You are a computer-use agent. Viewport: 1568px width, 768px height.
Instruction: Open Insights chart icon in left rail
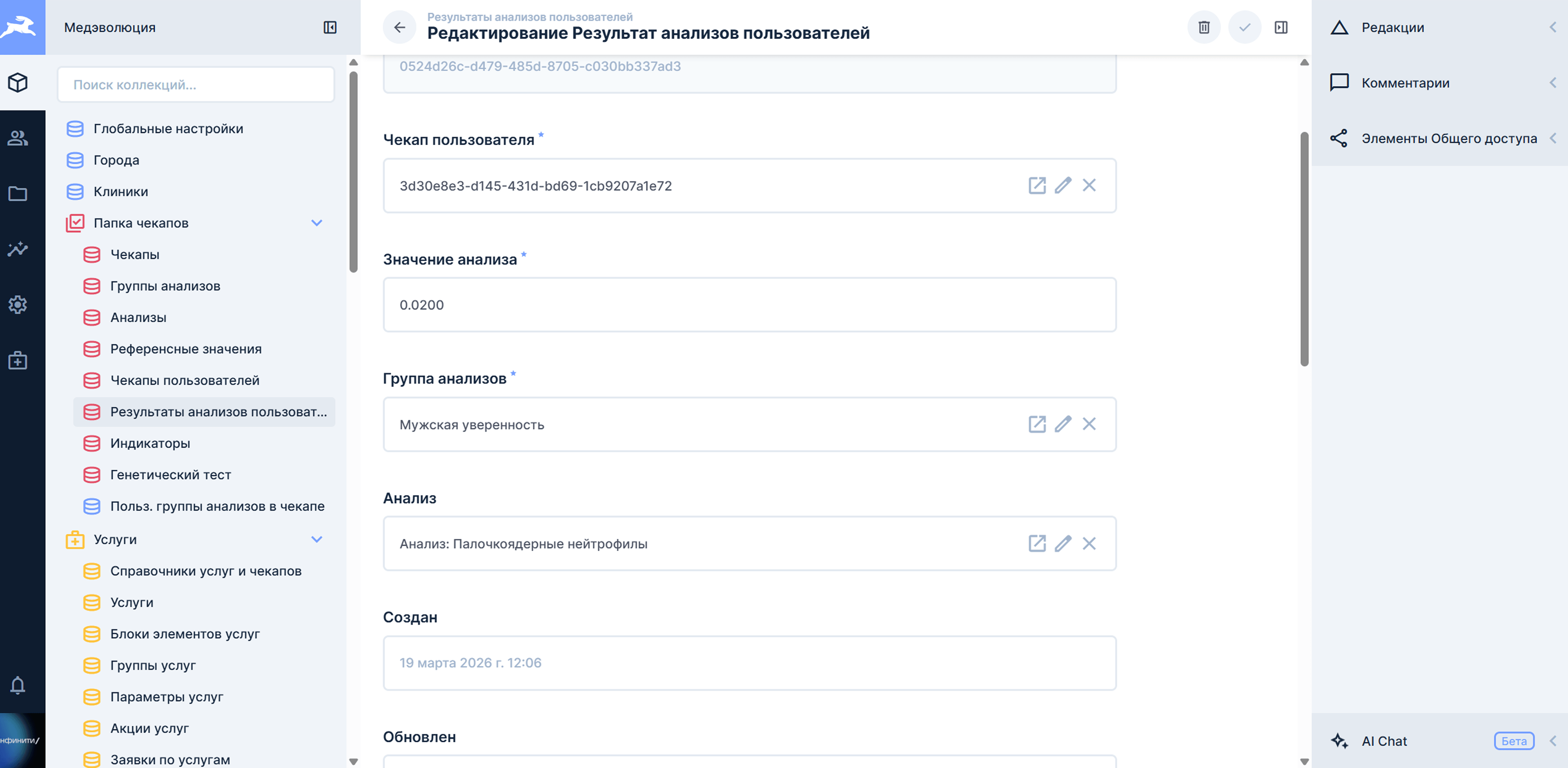click(18, 249)
